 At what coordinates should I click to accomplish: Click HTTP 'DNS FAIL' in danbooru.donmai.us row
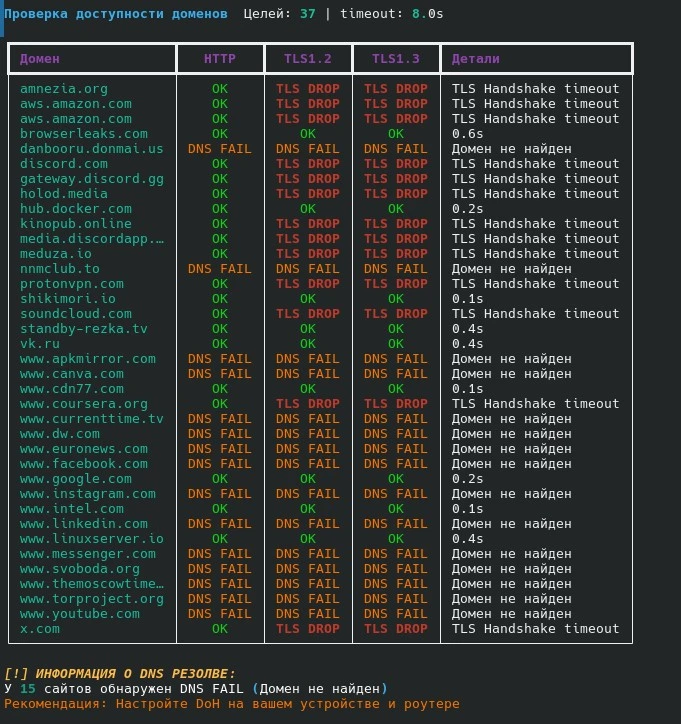pos(220,149)
